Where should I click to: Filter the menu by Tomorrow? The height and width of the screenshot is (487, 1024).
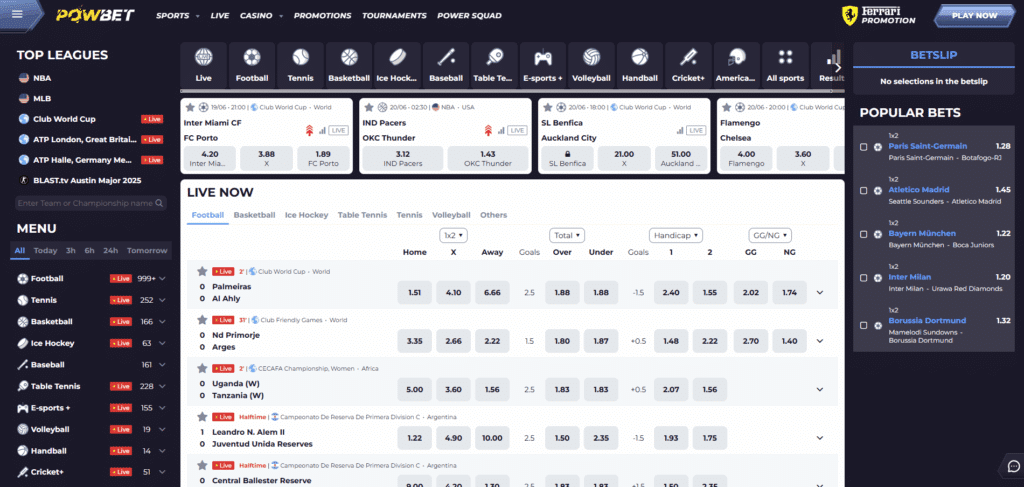click(x=147, y=251)
